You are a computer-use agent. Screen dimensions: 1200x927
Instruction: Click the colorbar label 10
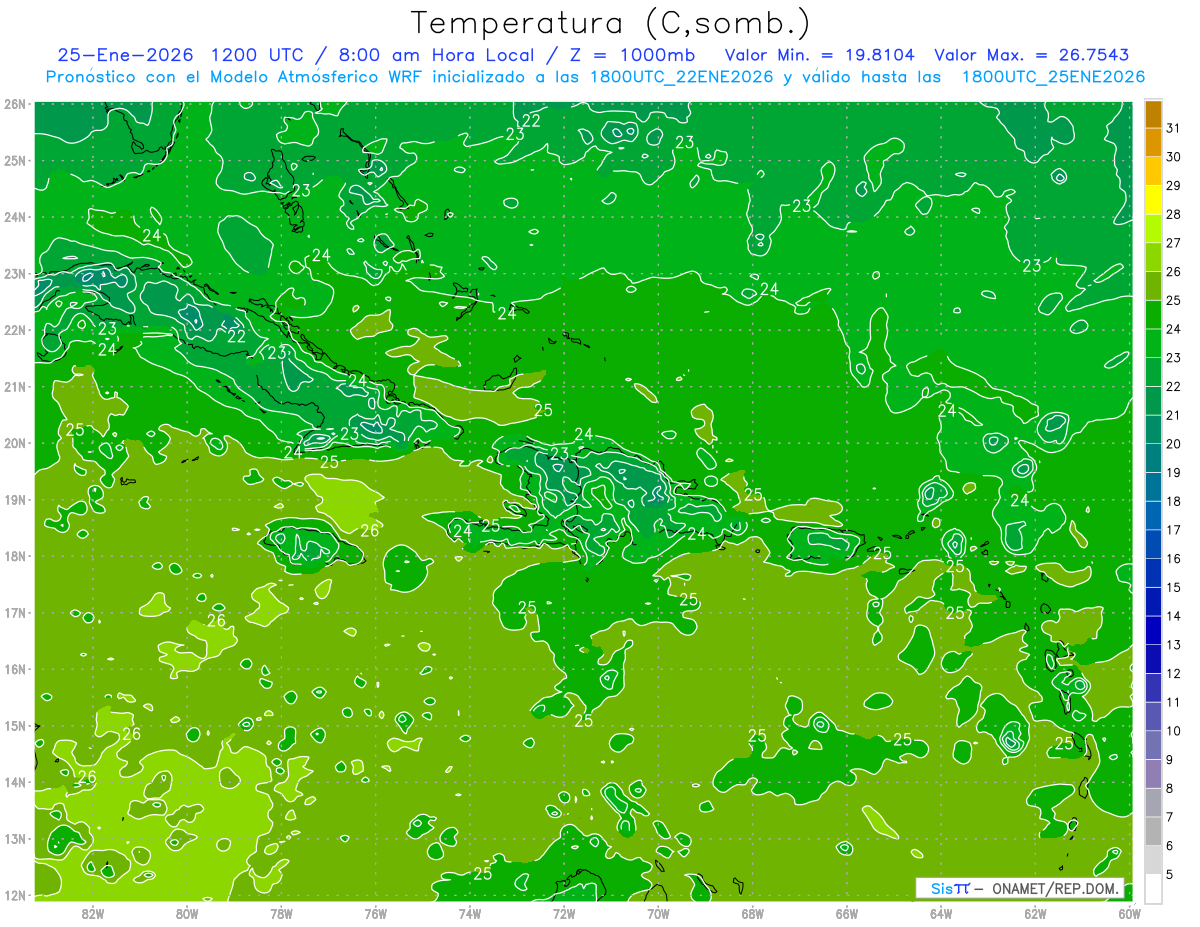[1174, 732]
